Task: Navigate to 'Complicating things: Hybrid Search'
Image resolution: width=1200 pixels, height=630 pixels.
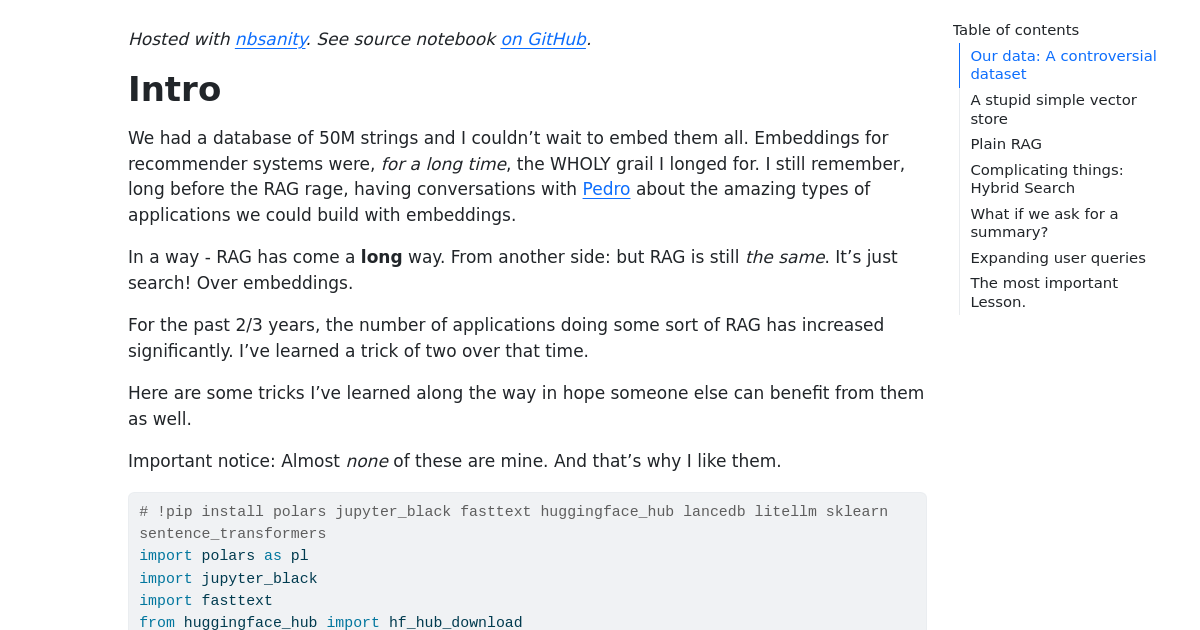Action: [x=1046, y=178]
